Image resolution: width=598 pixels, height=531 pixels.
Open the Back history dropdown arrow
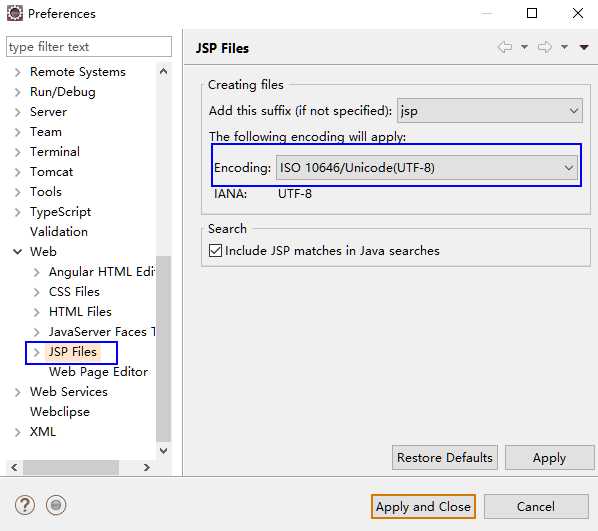[x=524, y=47]
